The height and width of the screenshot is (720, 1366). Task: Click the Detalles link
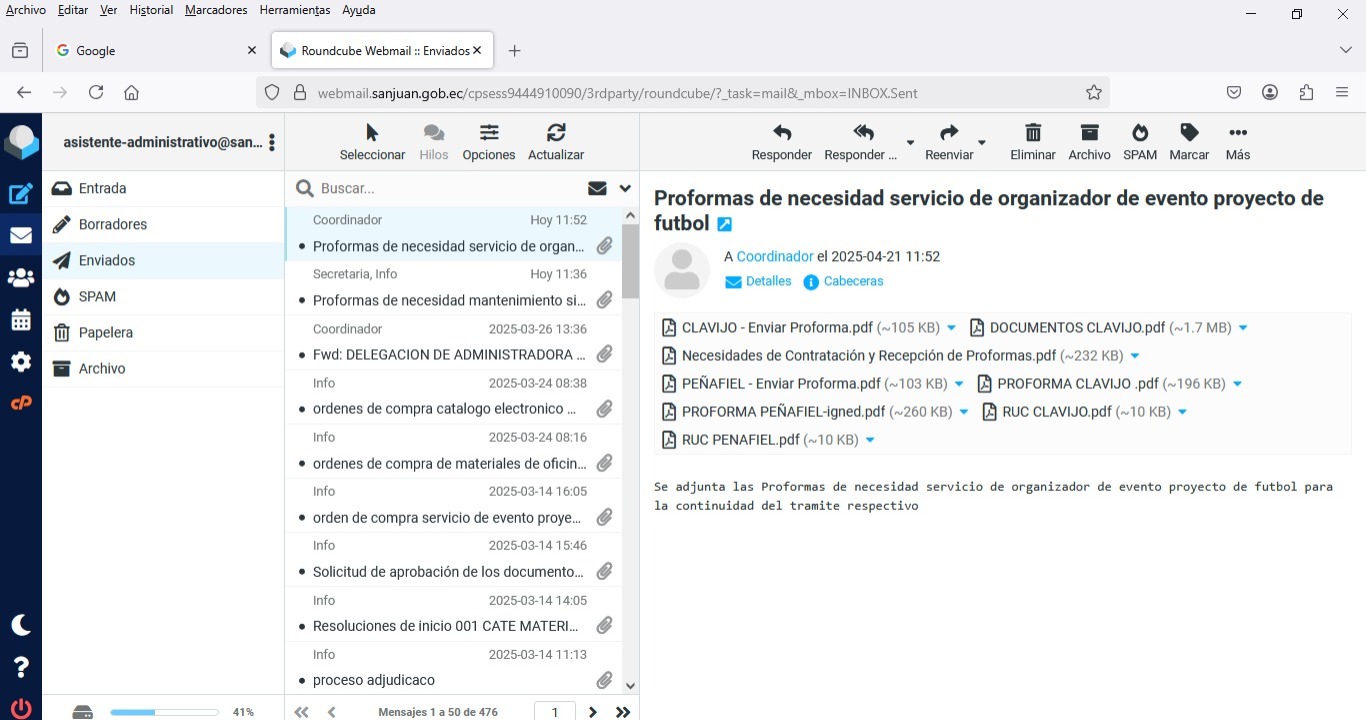[x=768, y=282]
